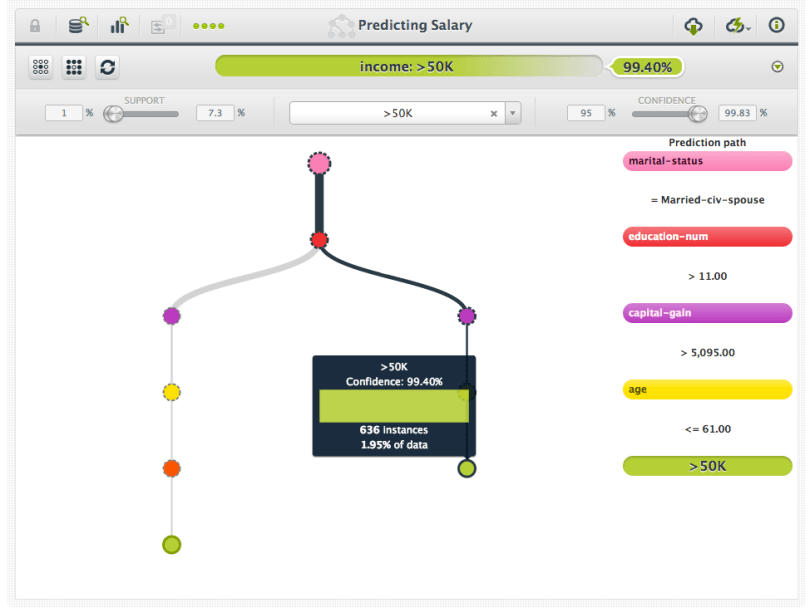Viewport: 810px width, 612px height.
Task: Select the red education-num tree node
Action: (x=319, y=240)
